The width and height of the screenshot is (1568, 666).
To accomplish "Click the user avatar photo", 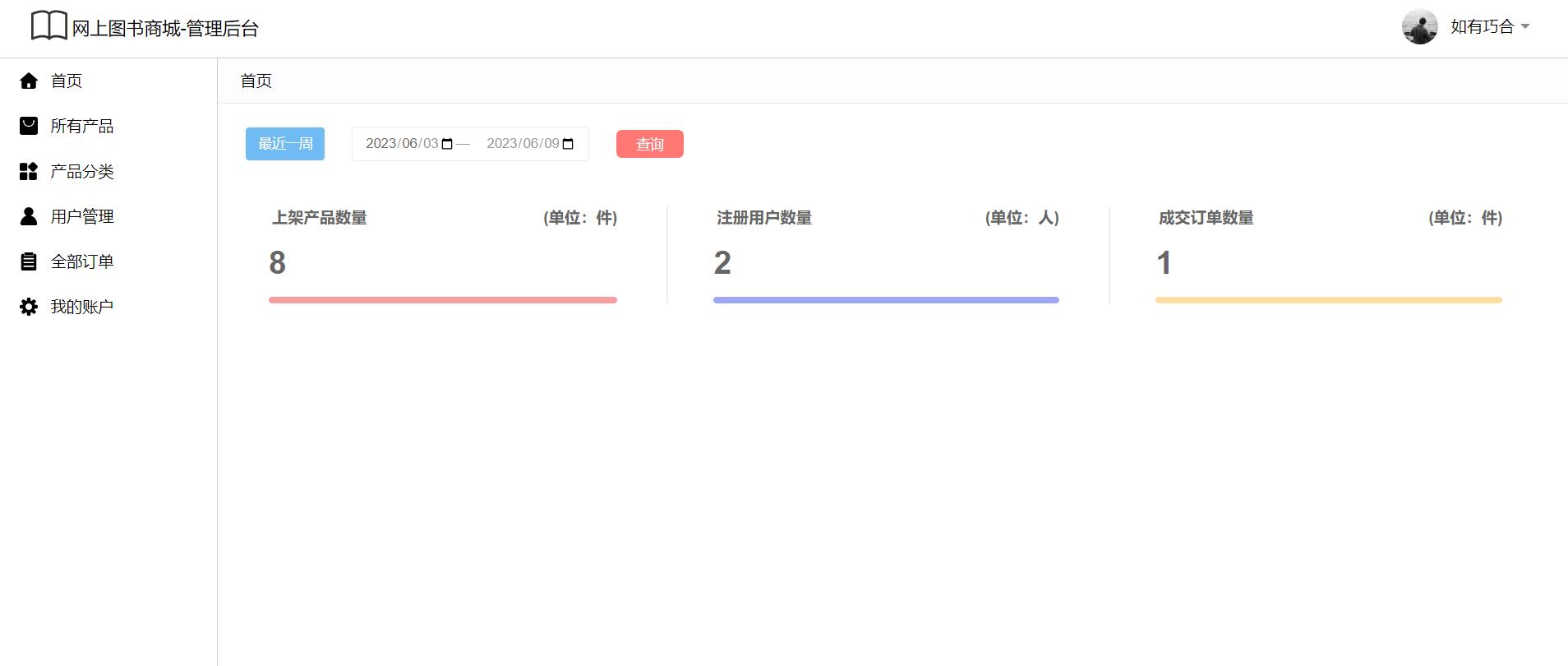I will tap(1419, 26).
